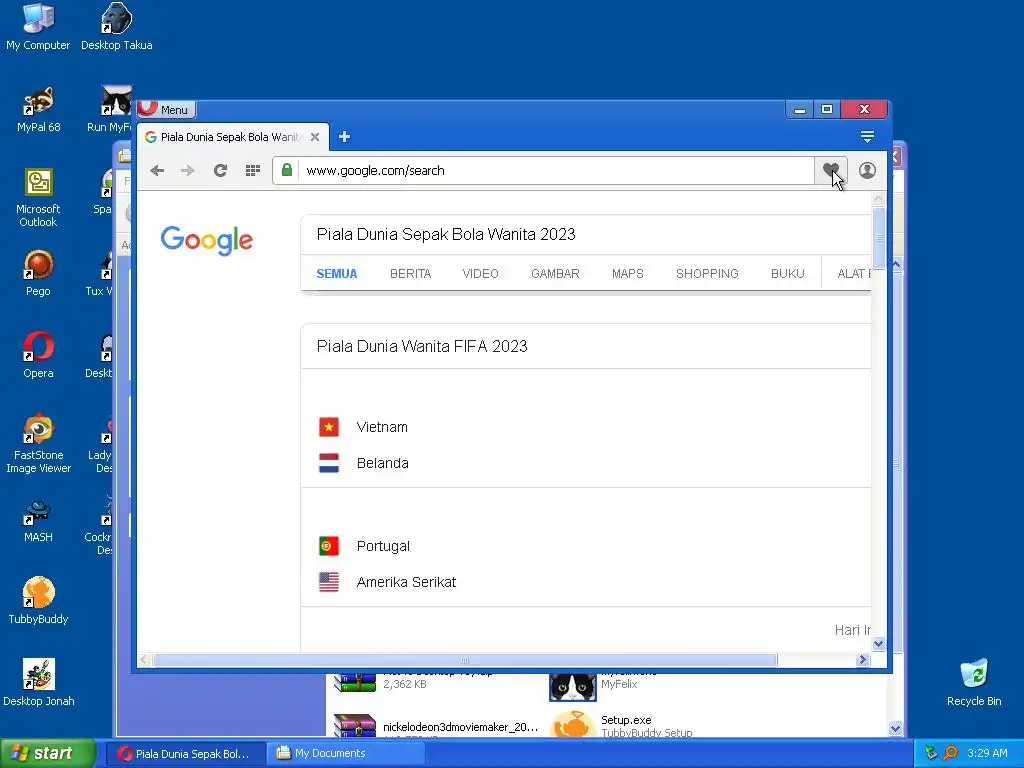Screen dimensions: 1024x768
Task: Click the orange magnifier tray icon
Action: (950, 753)
